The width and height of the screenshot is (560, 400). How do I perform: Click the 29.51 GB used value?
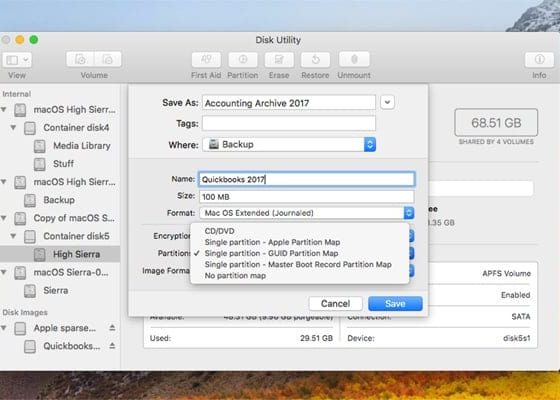tap(316, 338)
